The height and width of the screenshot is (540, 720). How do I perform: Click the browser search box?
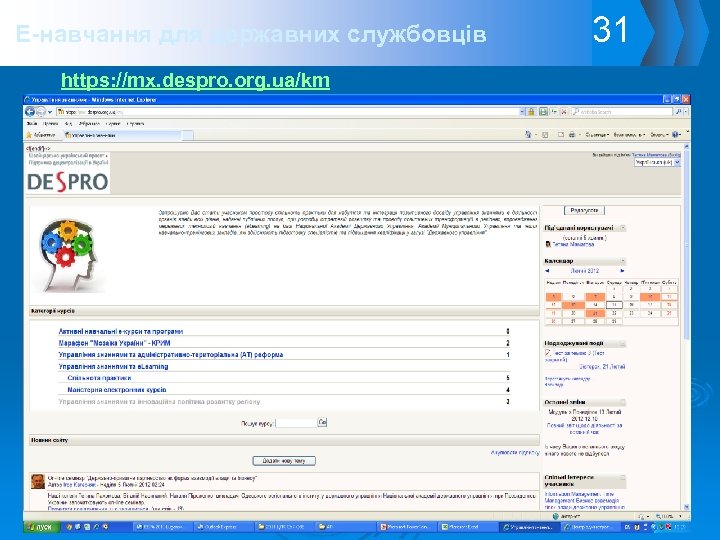(x=622, y=112)
